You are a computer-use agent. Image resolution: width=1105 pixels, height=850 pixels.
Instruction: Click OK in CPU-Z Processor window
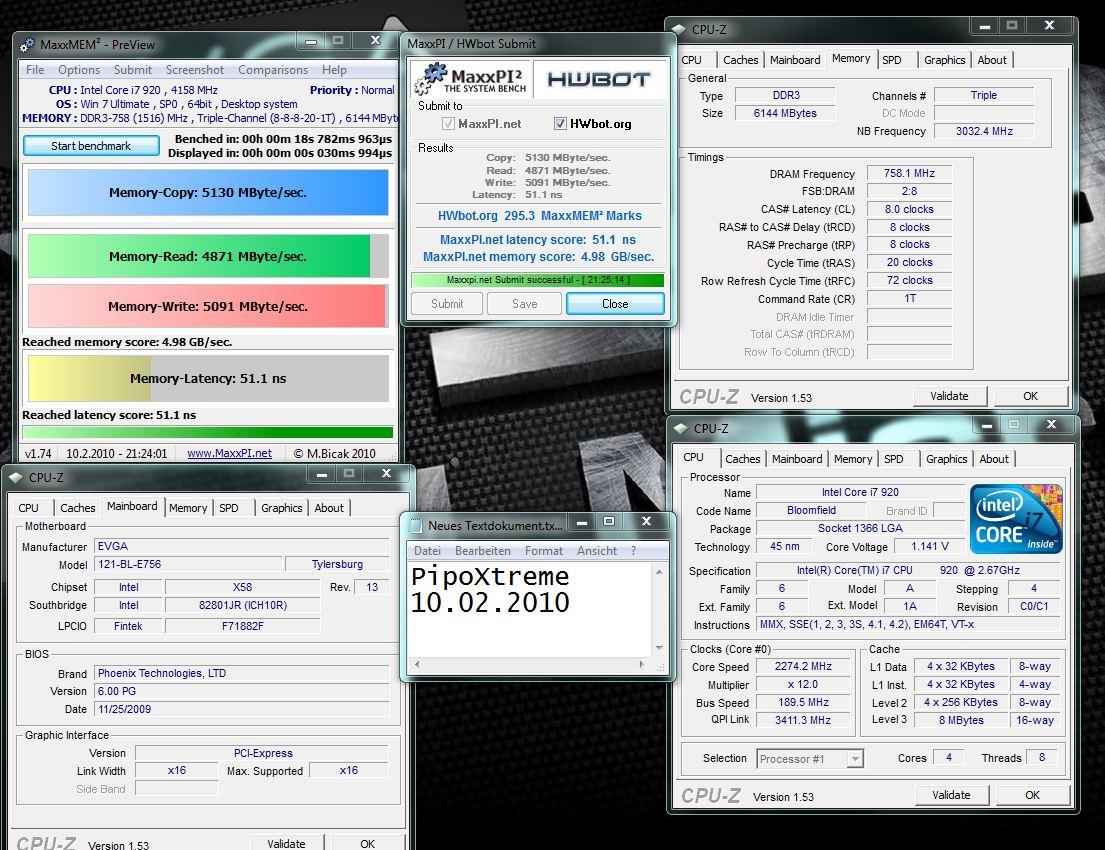coord(1032,795)
